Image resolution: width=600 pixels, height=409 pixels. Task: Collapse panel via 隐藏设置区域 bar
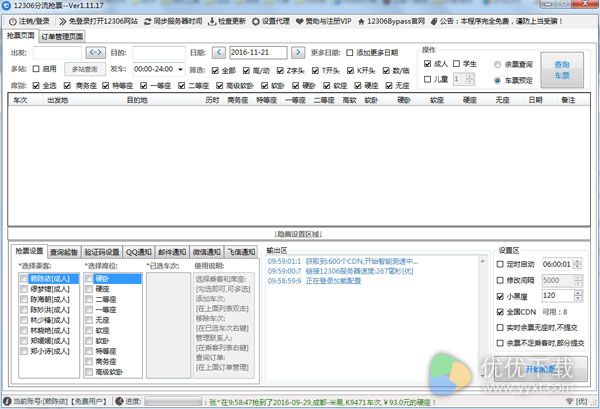(298, 234)
